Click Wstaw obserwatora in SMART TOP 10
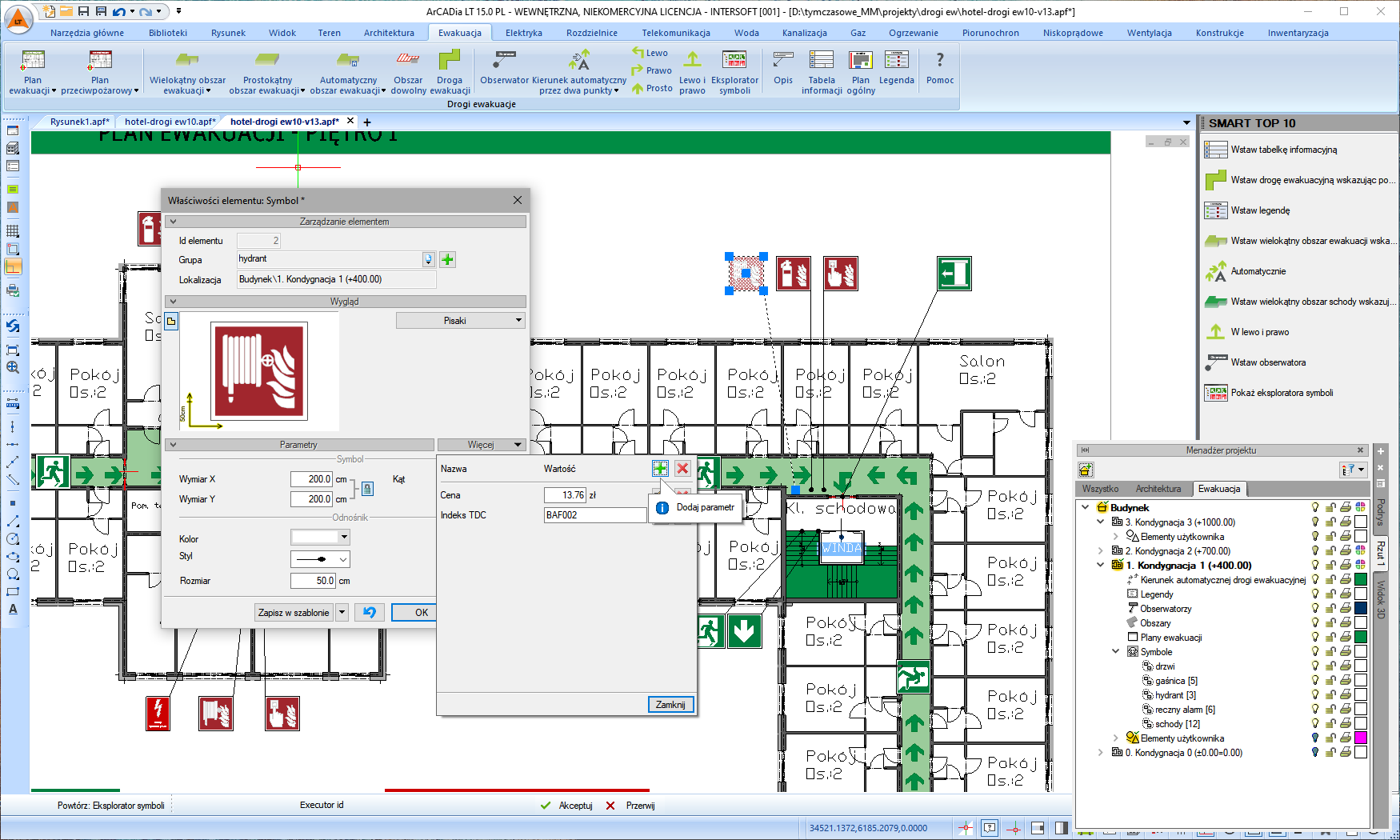The height and width of the screenshot is (840, 1400). [x=1268, y=362]
